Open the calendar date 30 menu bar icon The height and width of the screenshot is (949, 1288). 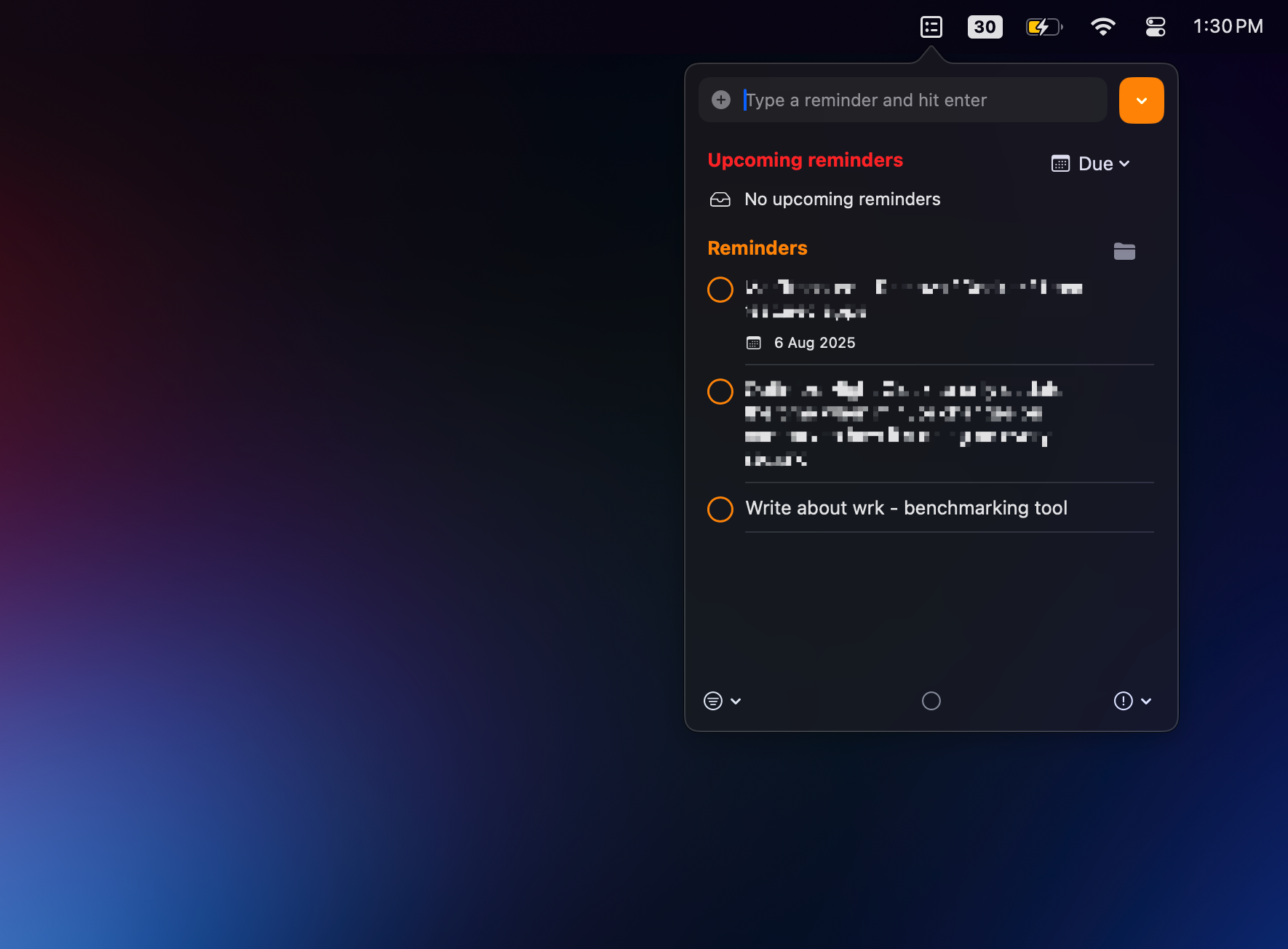[985, 27]
